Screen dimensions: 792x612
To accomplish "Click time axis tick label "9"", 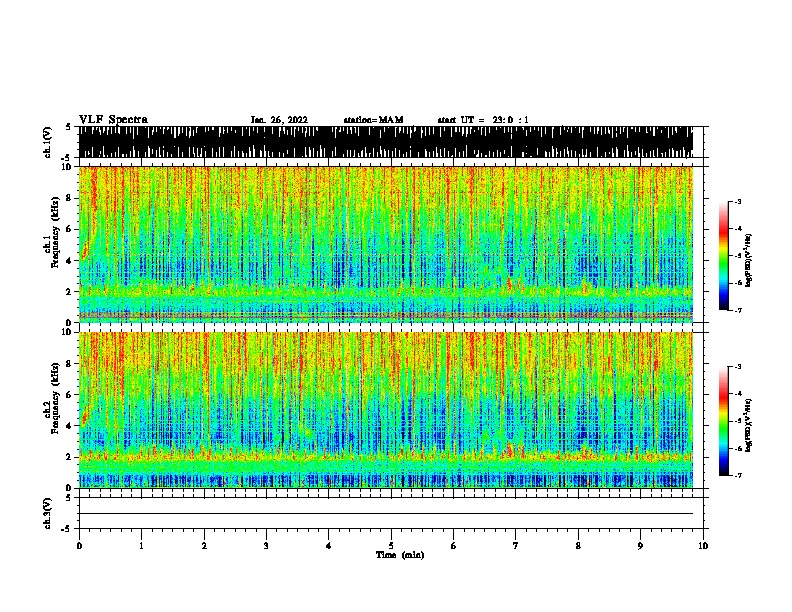I will (x=640, y=546).
